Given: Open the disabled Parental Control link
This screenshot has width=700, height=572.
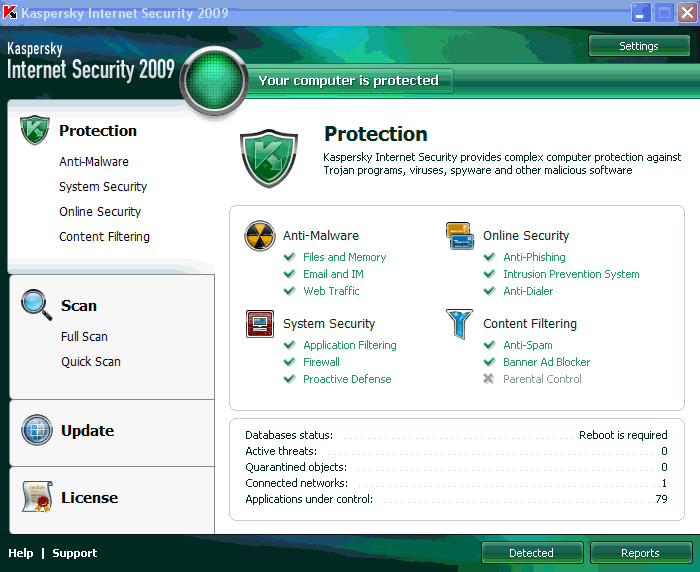Looking at the screenshot, I should 542,379.
